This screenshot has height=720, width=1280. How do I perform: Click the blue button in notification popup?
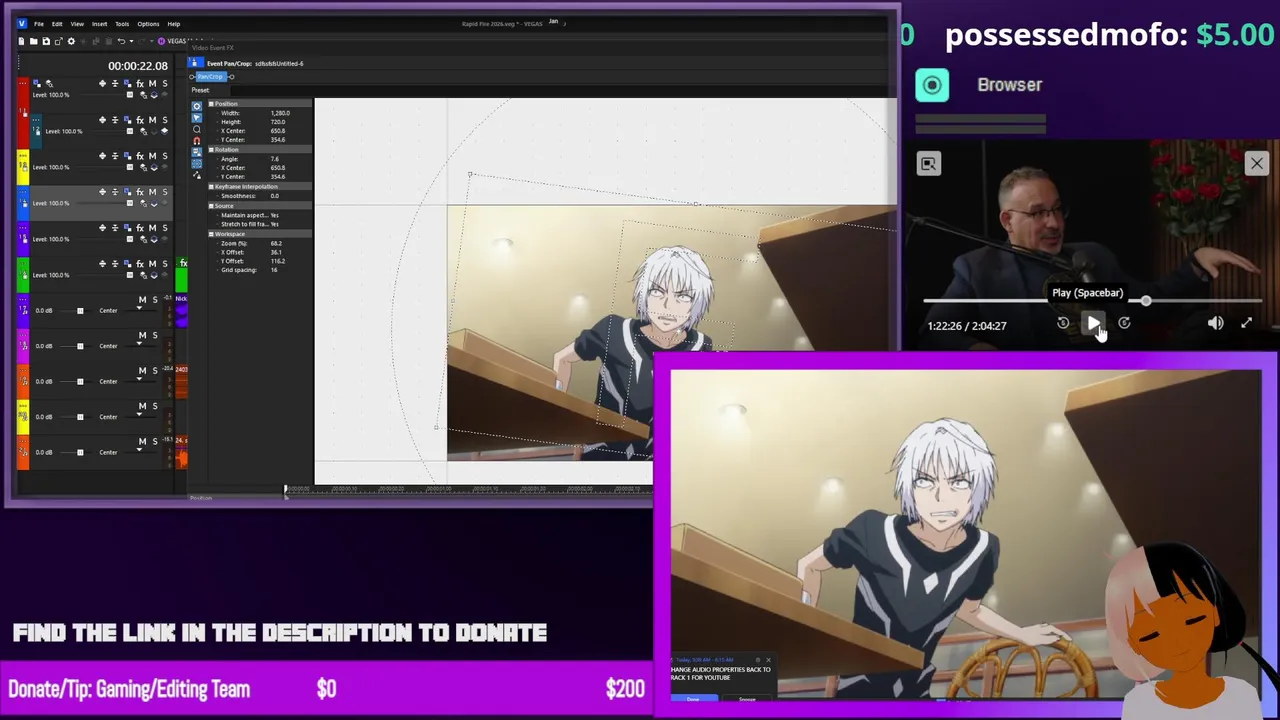693,699
